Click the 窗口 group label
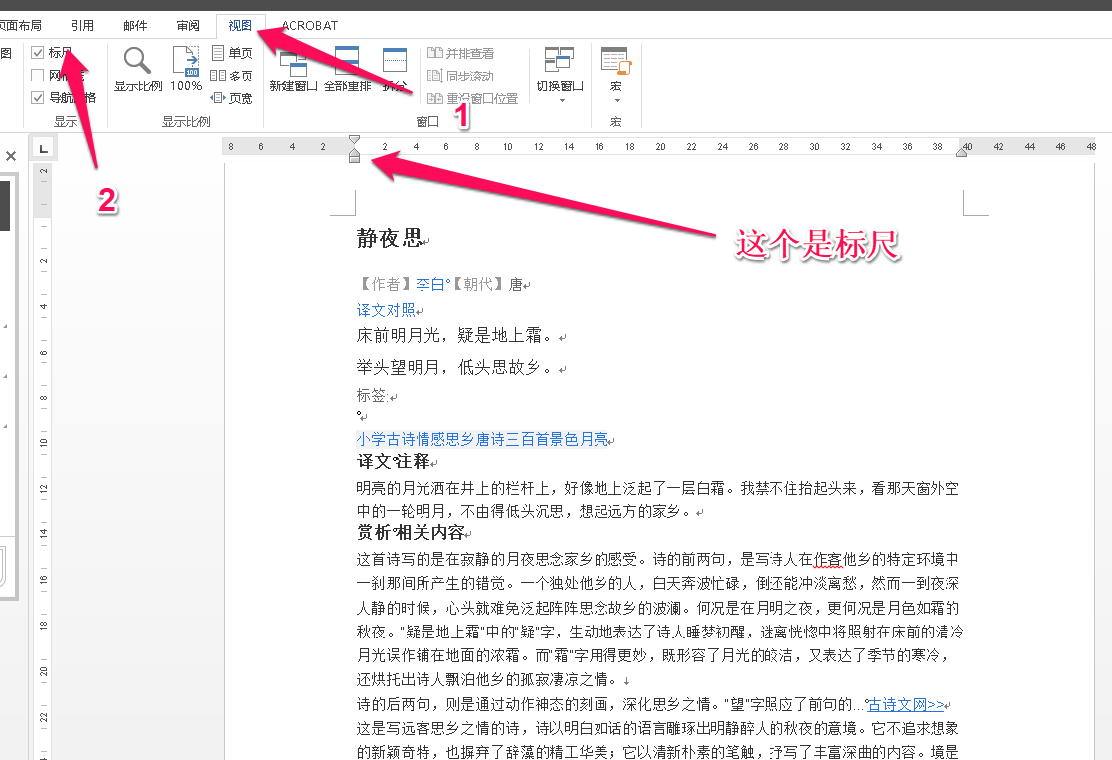This screenshot has width=1112, height=760. pos(428,121)
